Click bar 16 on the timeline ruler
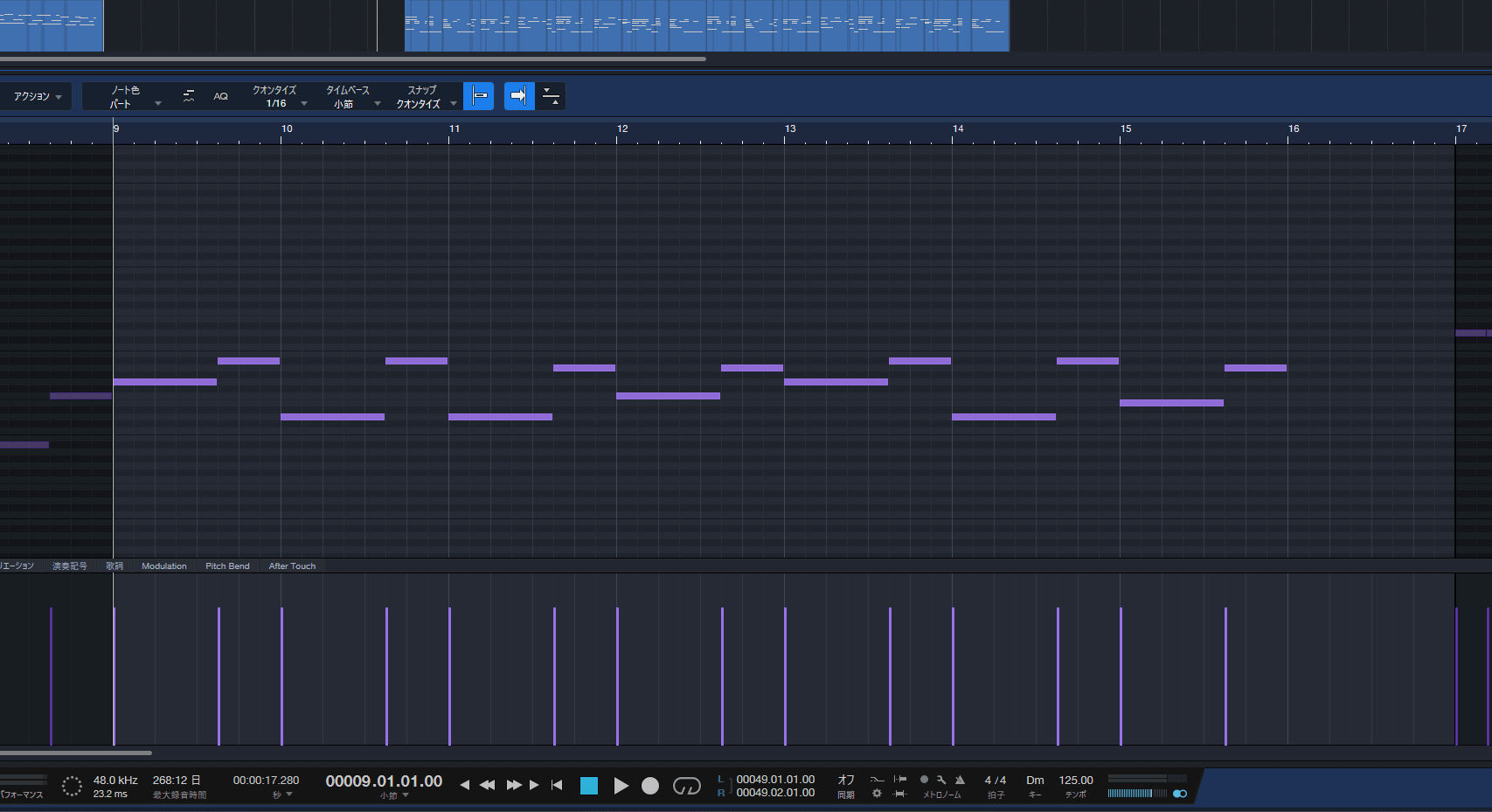The image size is (1492, 812). pyautogui.click(x=1293, y=129)
